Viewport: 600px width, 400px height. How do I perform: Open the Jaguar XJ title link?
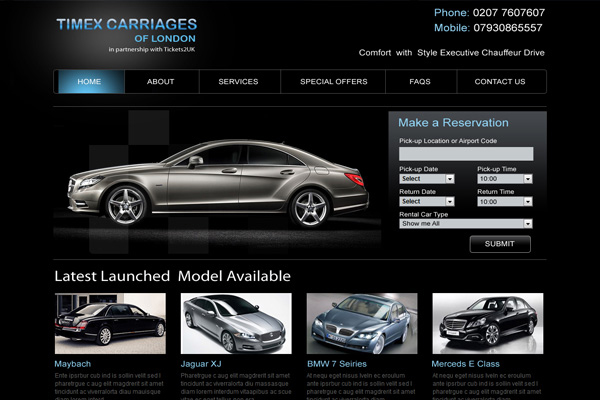click(x=201, y=364)
